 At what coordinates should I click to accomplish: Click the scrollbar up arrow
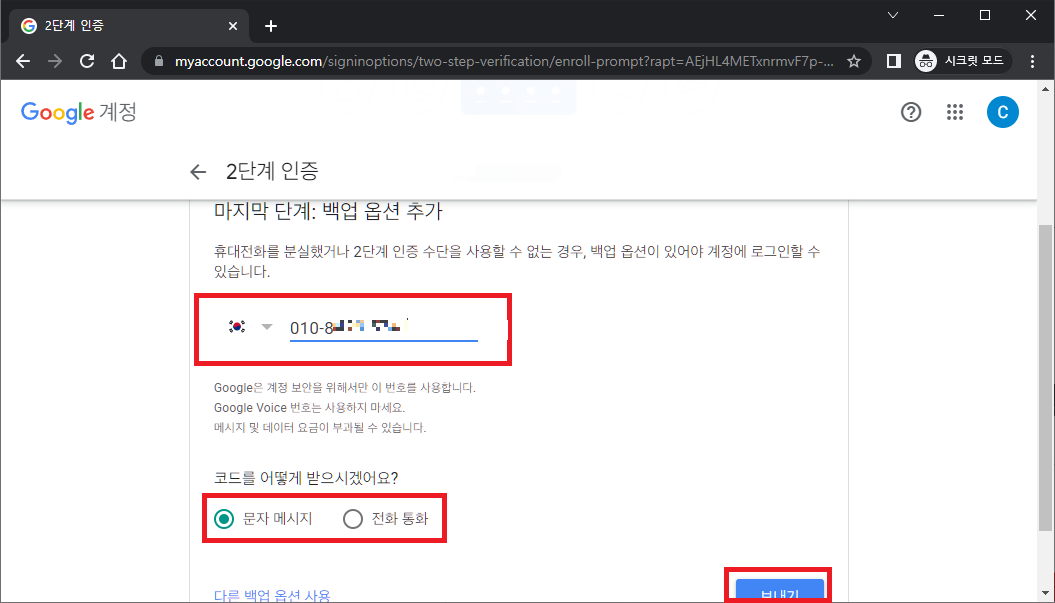click(1045, 89)
